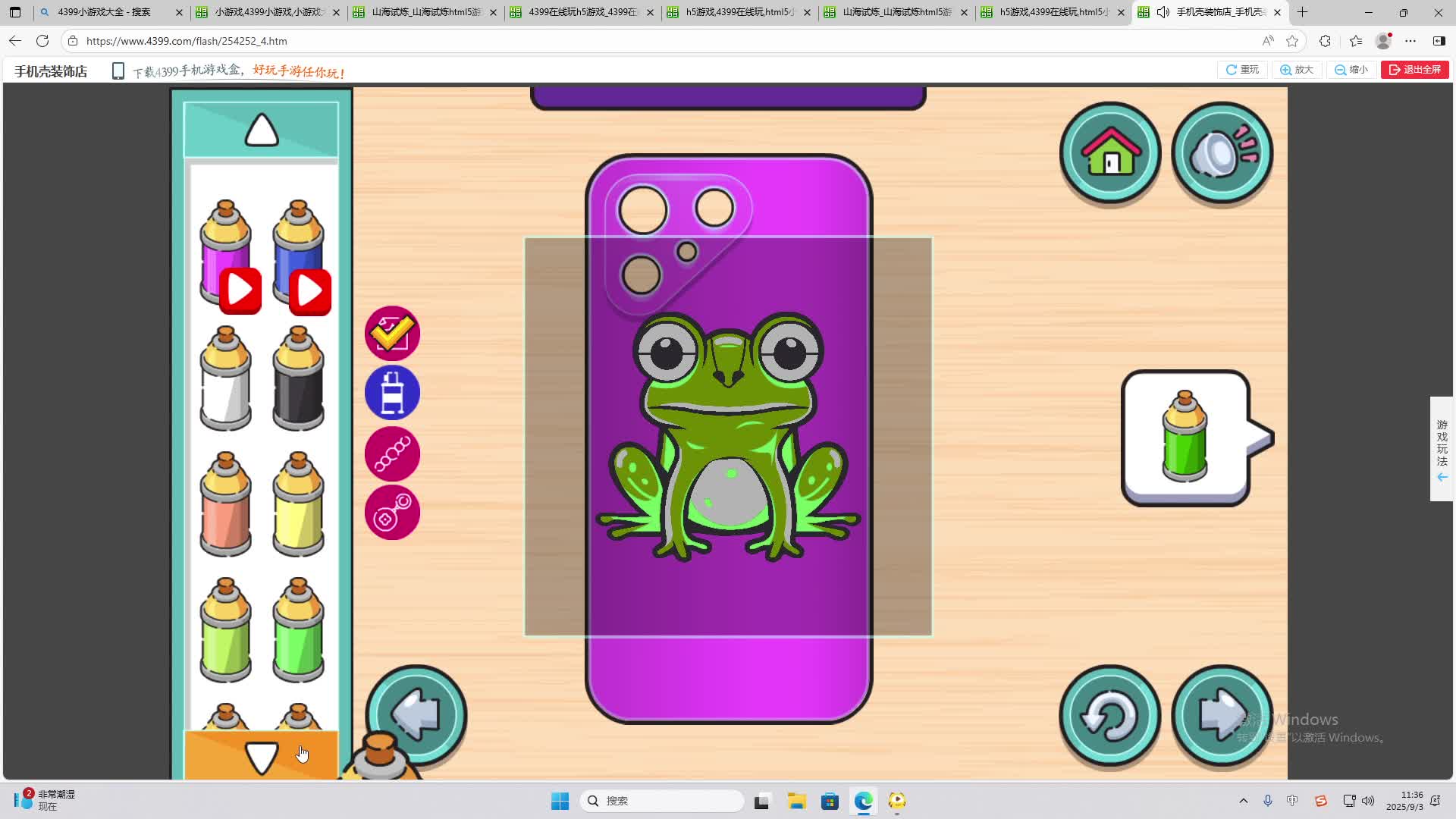Unlock the purple spray can video
Viewport: 1456px width, 819px height.
(240, 290)
